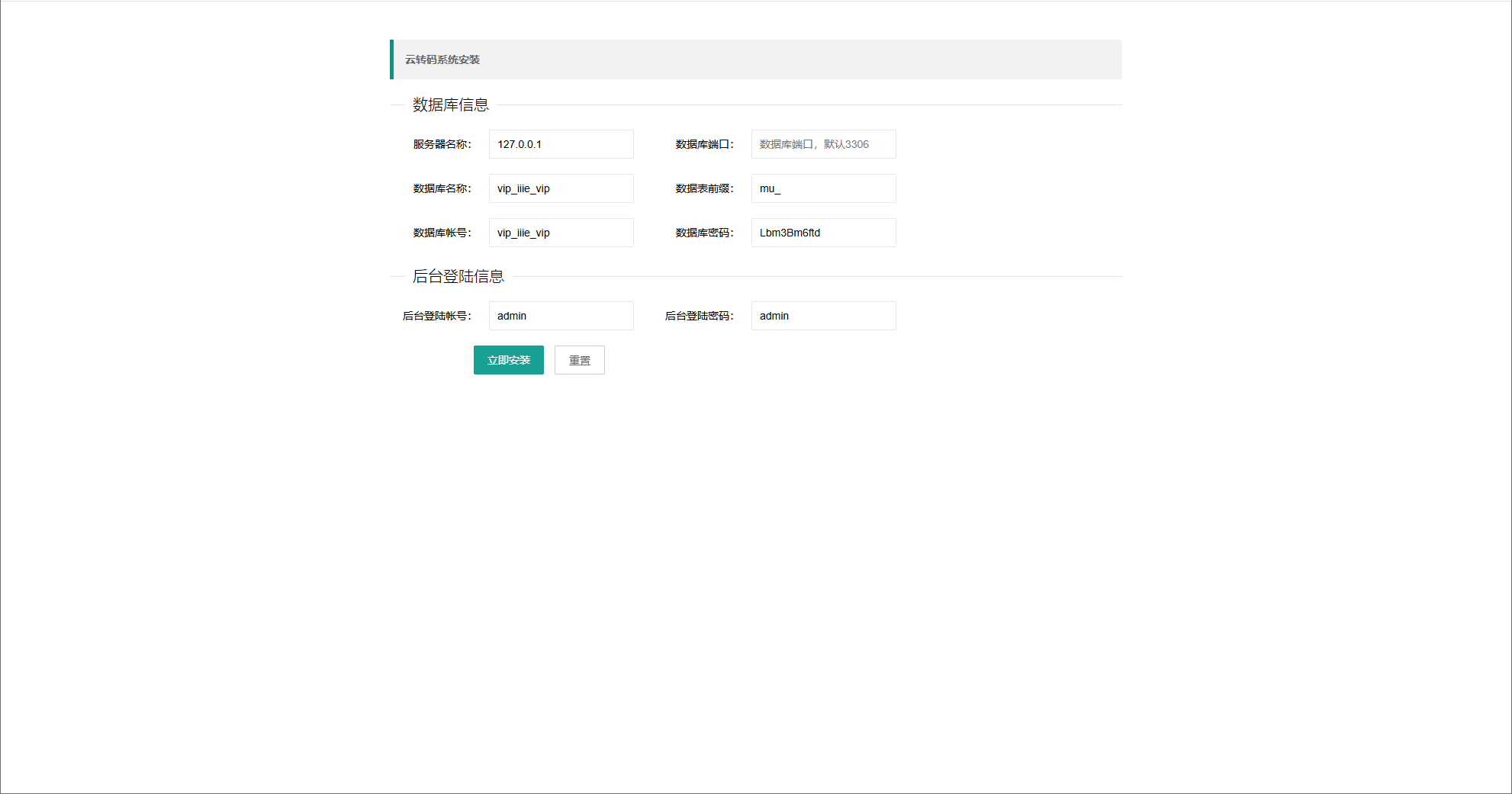Click the 后台登陆帐号 input field
Screen dimensions: 1512x794
click(561, 316)
